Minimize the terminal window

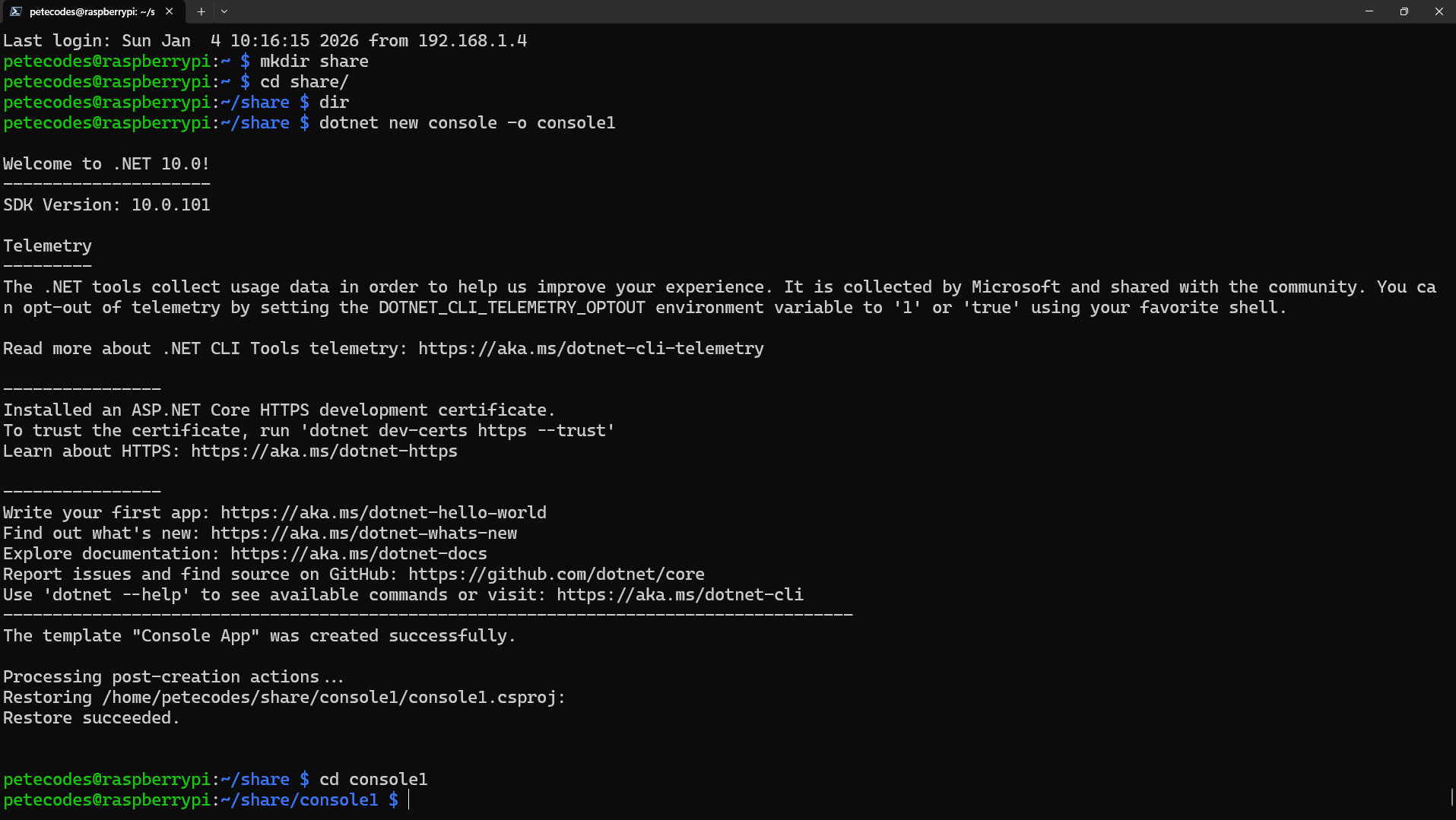(1370, 11)
